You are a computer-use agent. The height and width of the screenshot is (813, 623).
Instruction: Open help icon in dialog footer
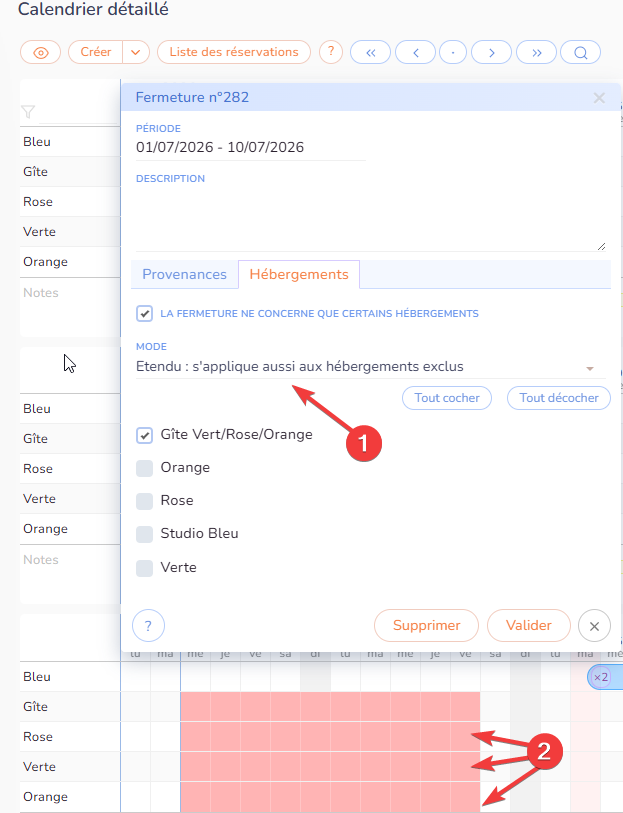[148, 626]
